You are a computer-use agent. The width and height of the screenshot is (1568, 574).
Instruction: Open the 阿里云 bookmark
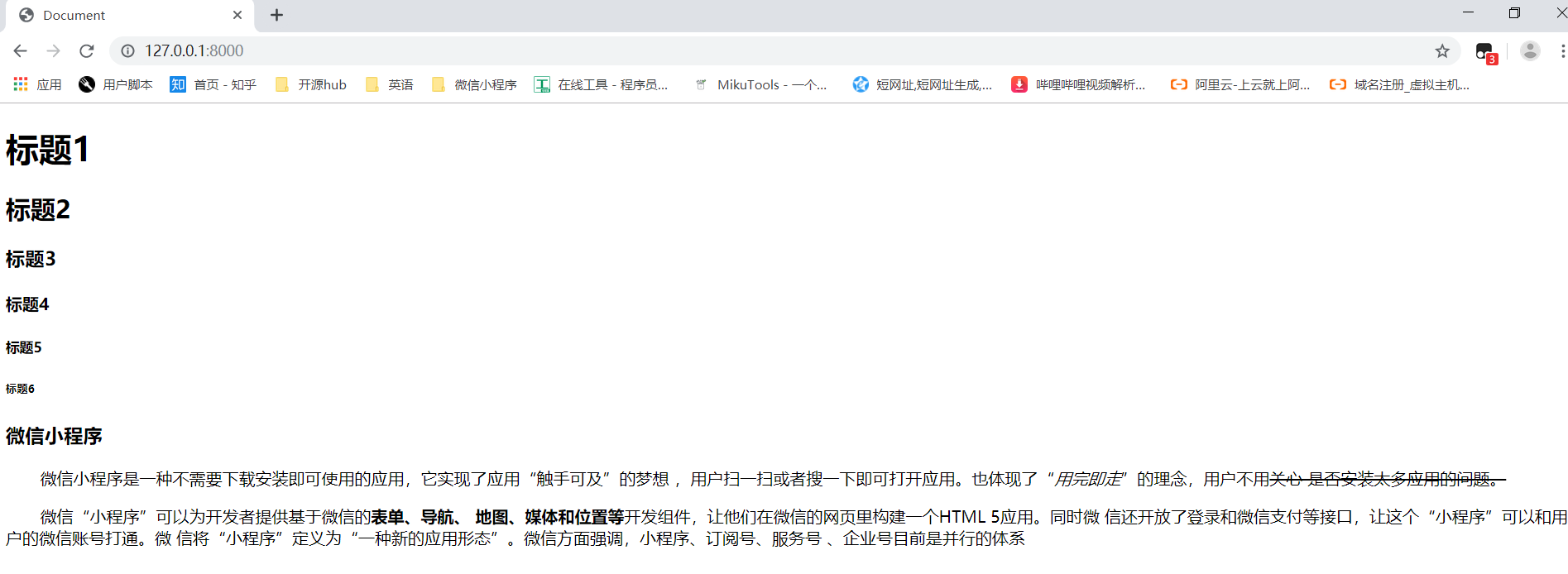pos(1240,84)
